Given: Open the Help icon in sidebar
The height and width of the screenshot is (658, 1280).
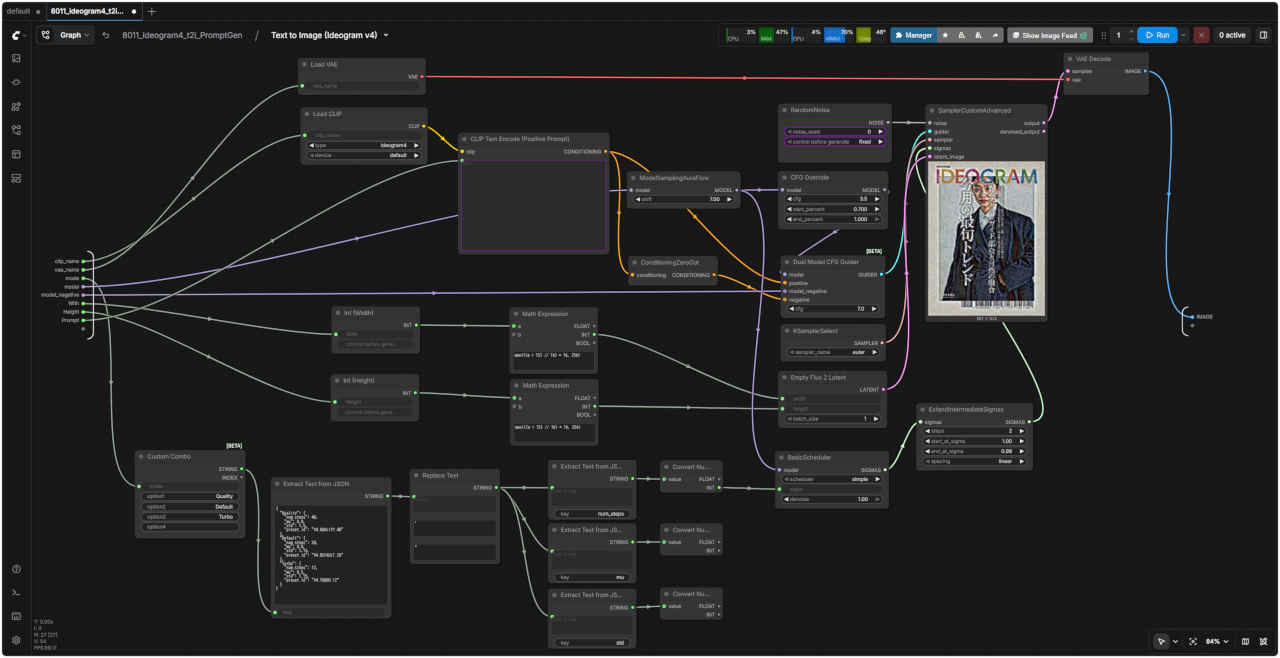Looking at the screenshot, I should click(x=16, y=569).
